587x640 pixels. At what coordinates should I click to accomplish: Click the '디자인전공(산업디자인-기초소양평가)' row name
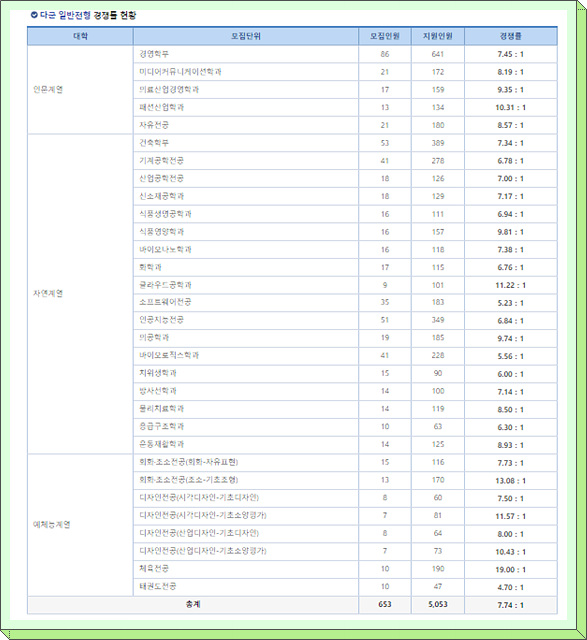pyautogui.click(x=203, y=551)
